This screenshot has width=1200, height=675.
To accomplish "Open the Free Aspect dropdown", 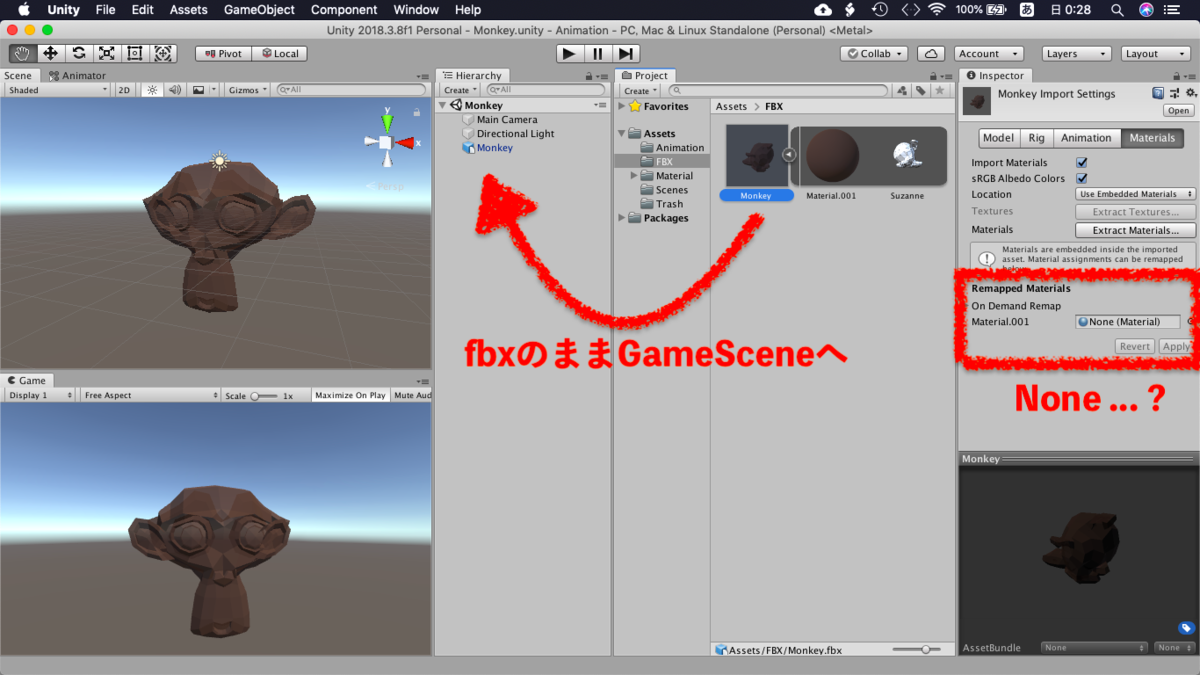I will (x=150, y=395).
